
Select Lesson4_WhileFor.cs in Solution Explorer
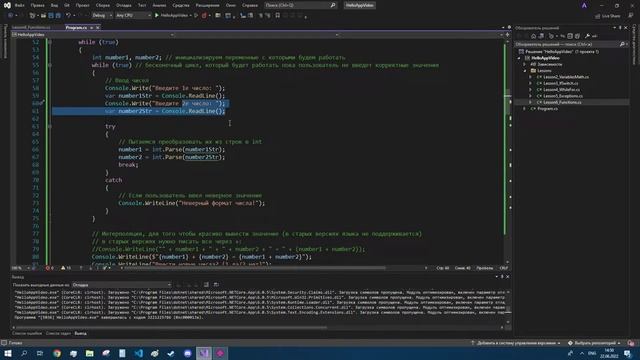point(561,89)
